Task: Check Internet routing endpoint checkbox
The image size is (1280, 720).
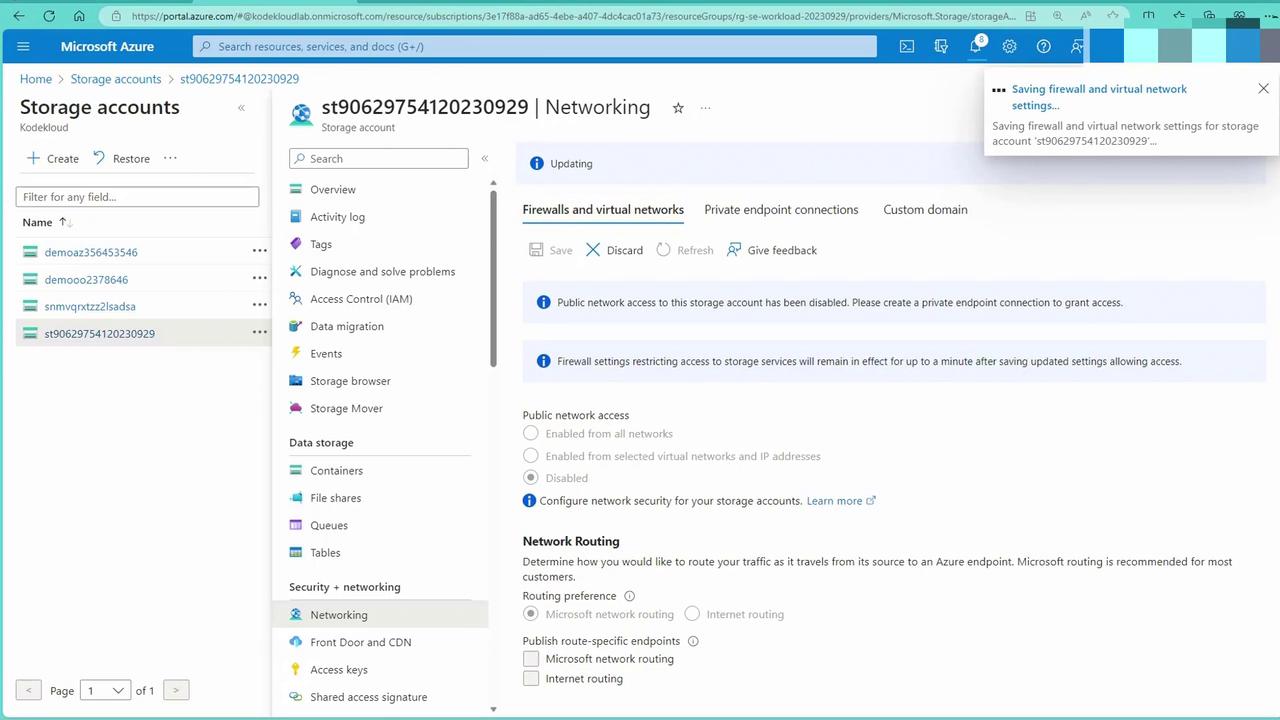Action: point(531,679)
